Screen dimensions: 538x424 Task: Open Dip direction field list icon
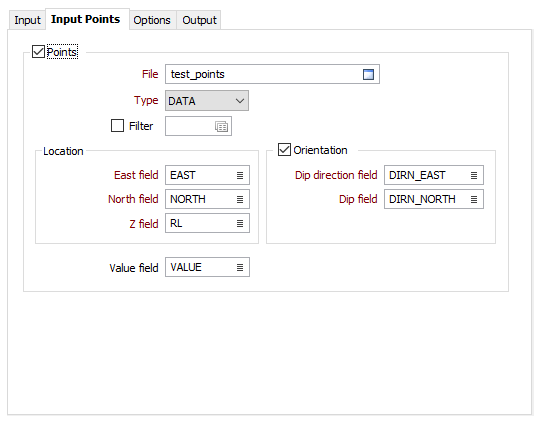tap(474, 175)
